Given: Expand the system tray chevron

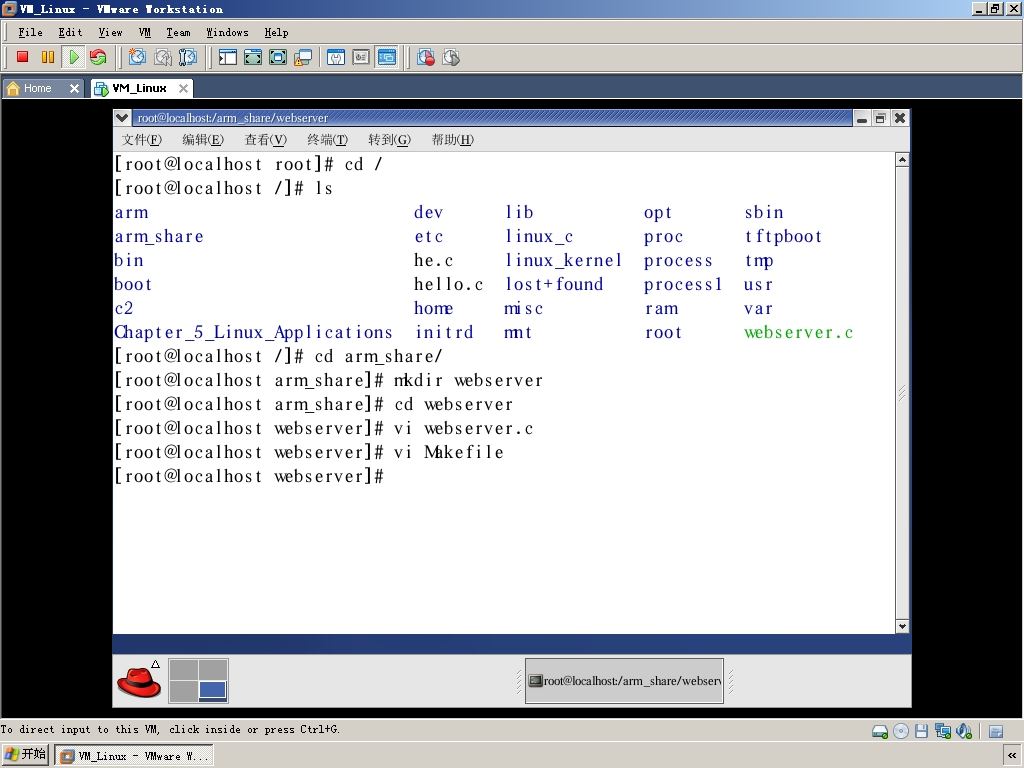Looking at the screenshot, I should click(x=1012, y=756).
